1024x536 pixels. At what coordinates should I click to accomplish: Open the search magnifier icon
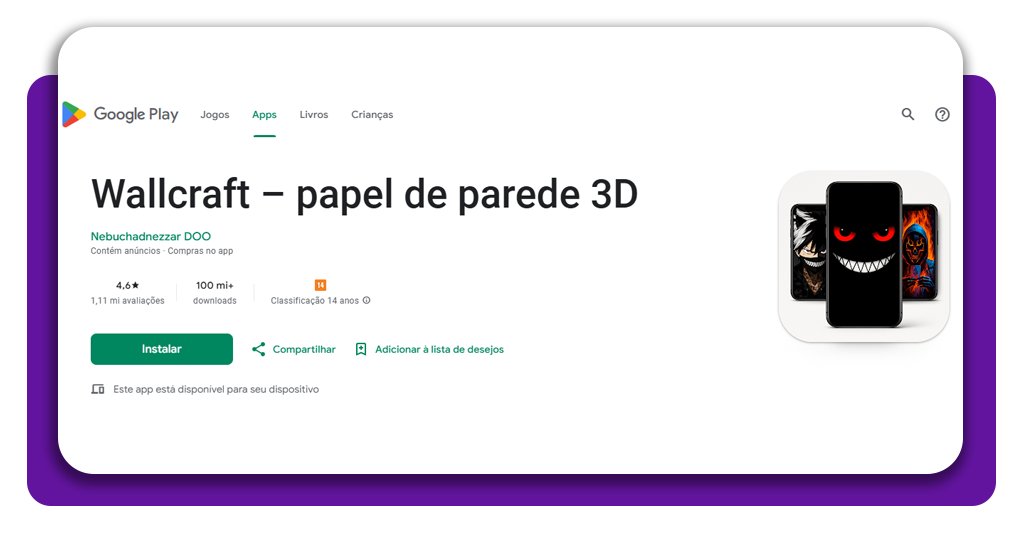click(908, 114)
